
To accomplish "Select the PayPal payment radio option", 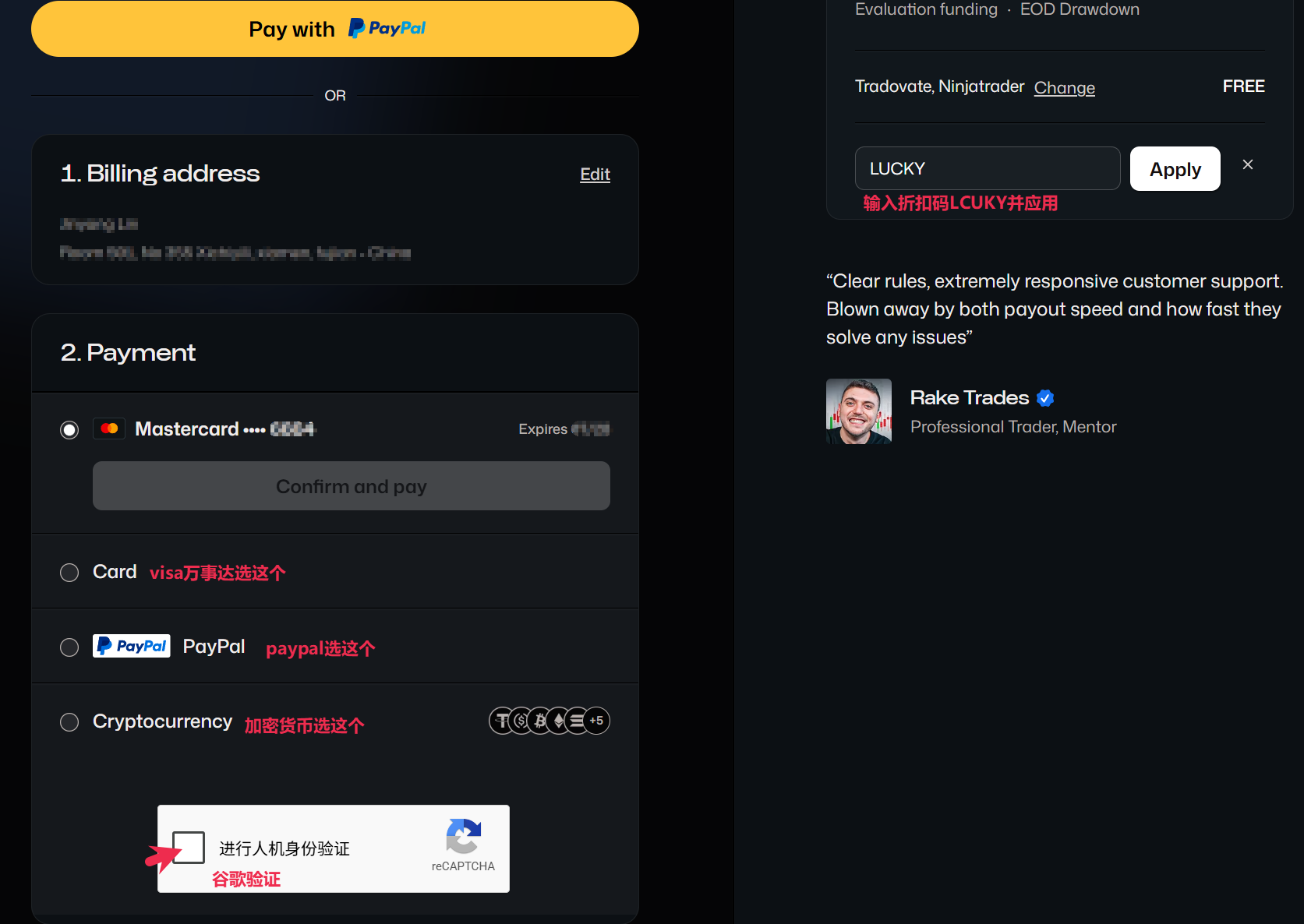I will coord(69,647).
